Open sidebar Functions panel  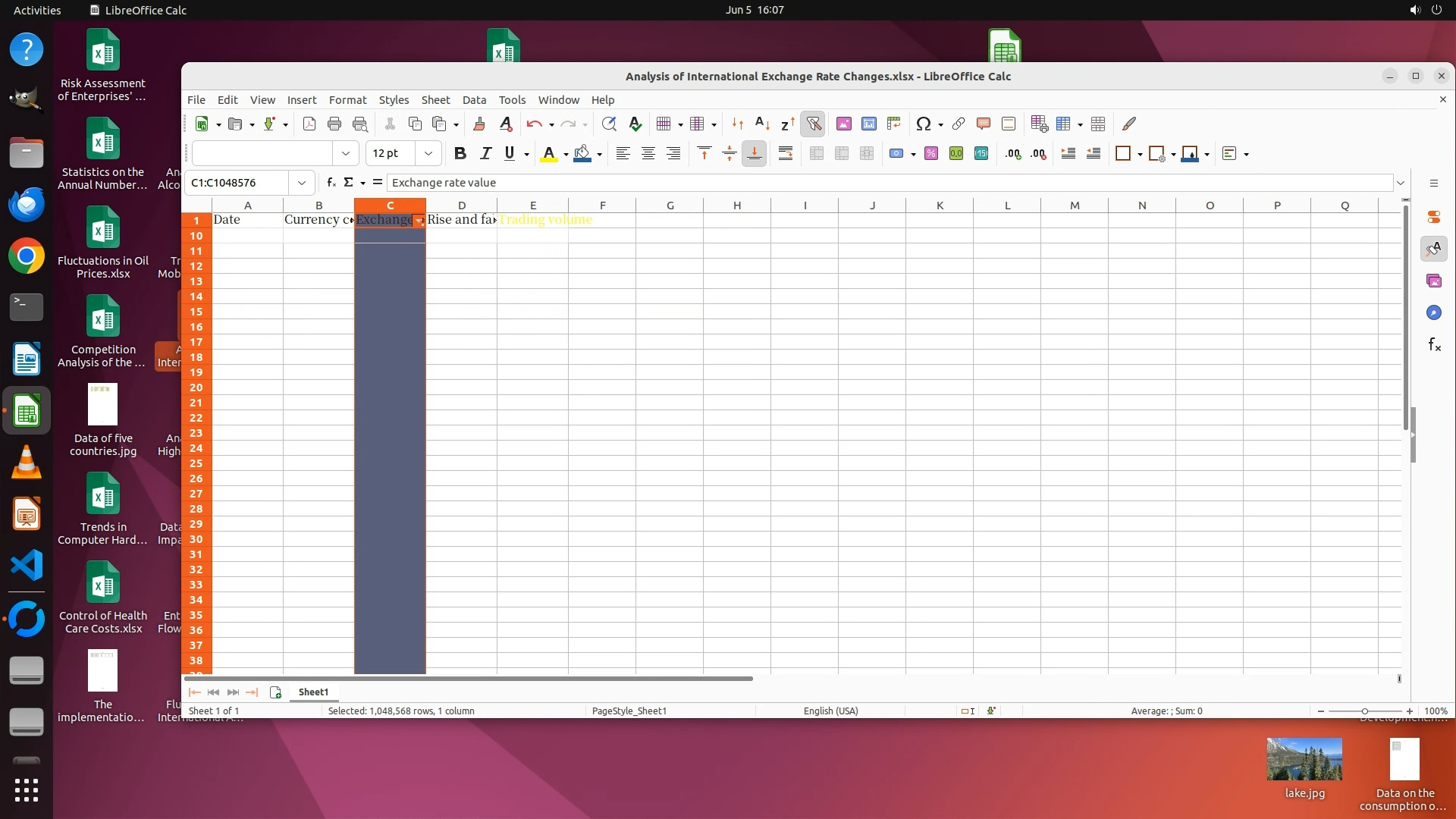tap(1433, 345)
